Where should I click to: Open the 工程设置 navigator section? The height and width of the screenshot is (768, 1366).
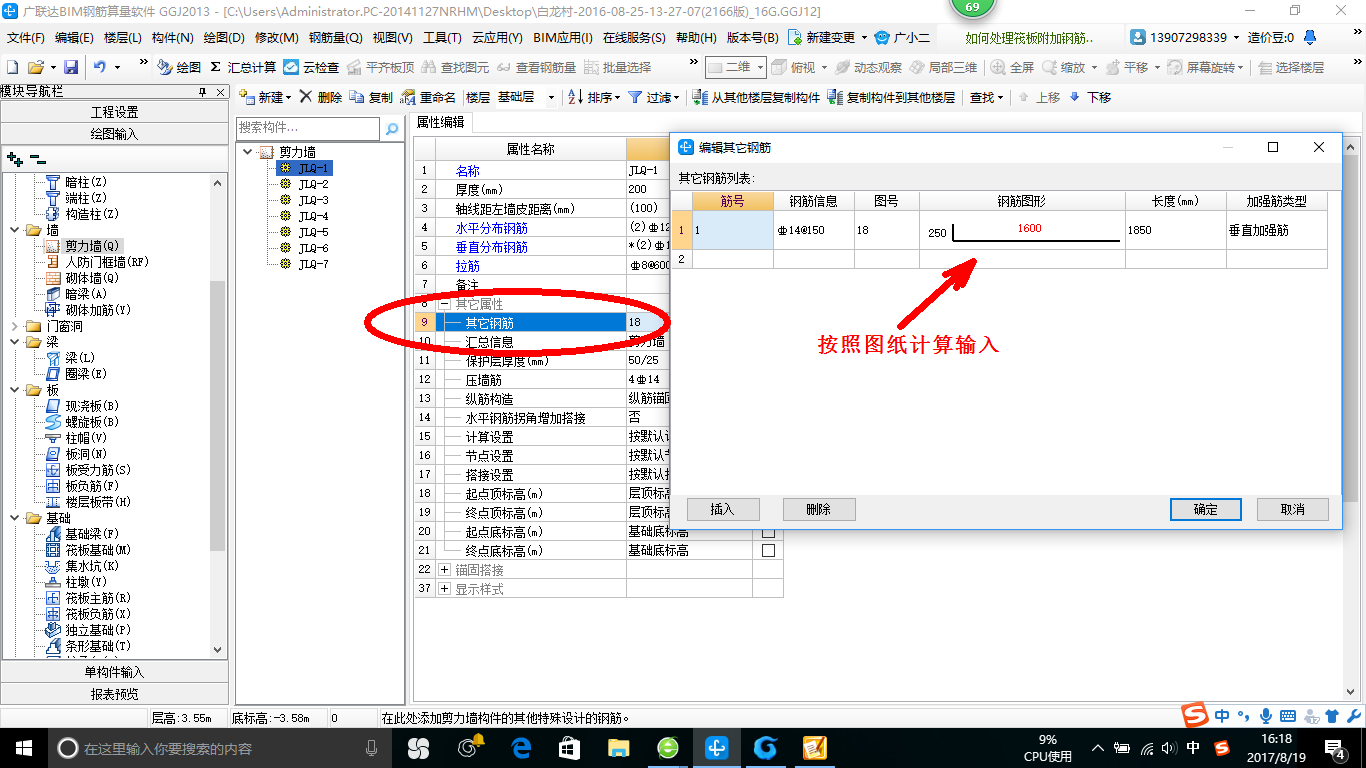115,112
